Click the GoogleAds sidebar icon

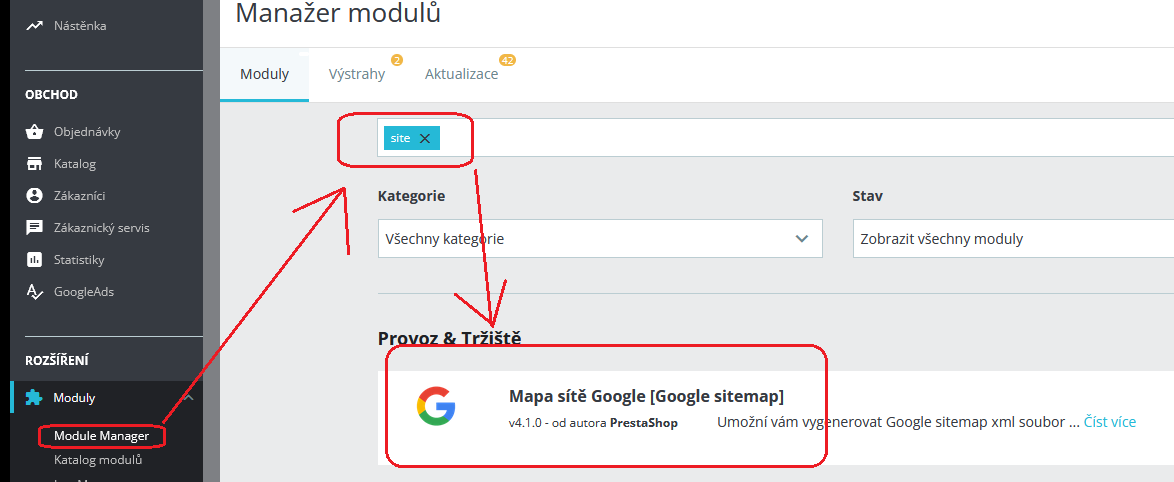34,292
